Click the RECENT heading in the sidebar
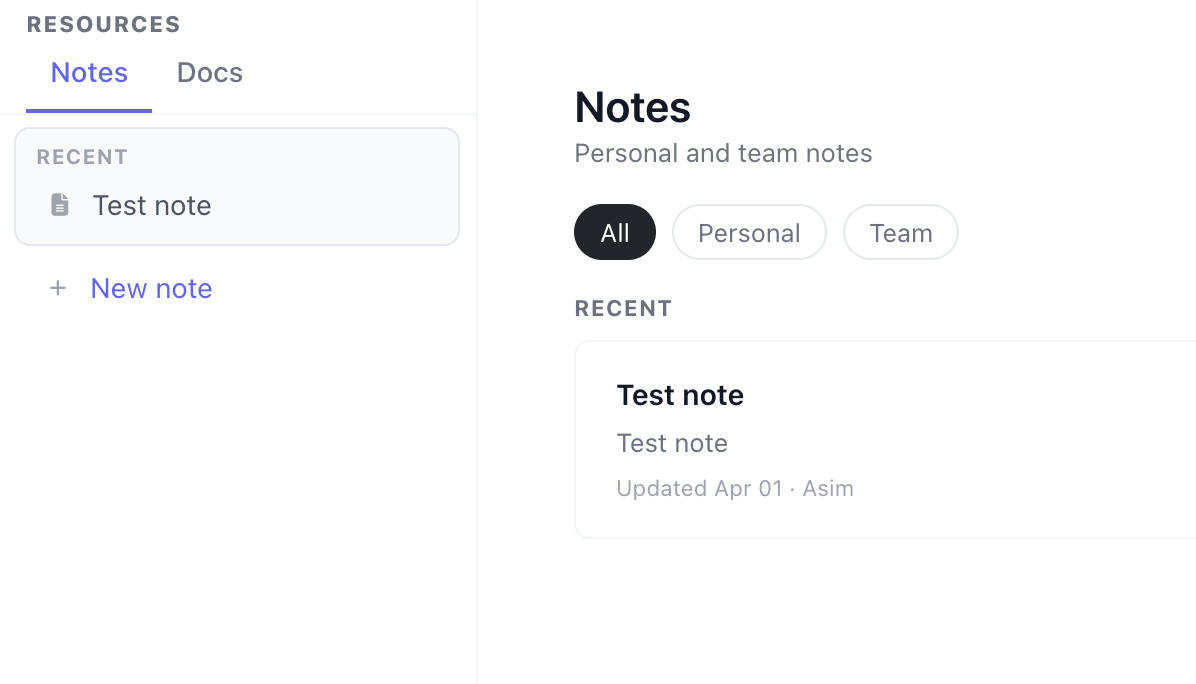Image resolution: width=1196 pixels, height=684 pixels. click(x=82, y=157)
